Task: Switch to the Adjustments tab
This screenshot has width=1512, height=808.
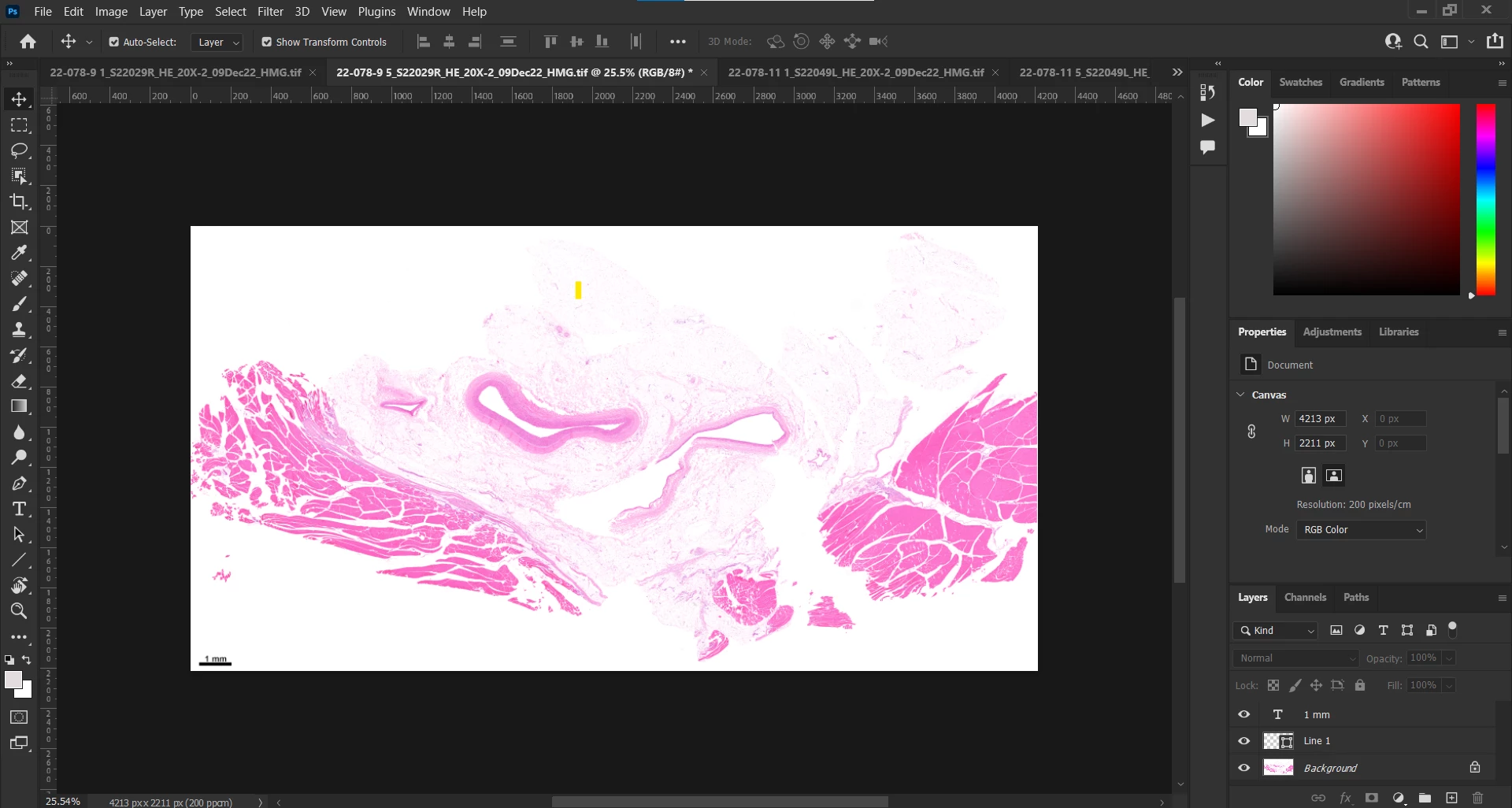Action: pos(1332,332)
